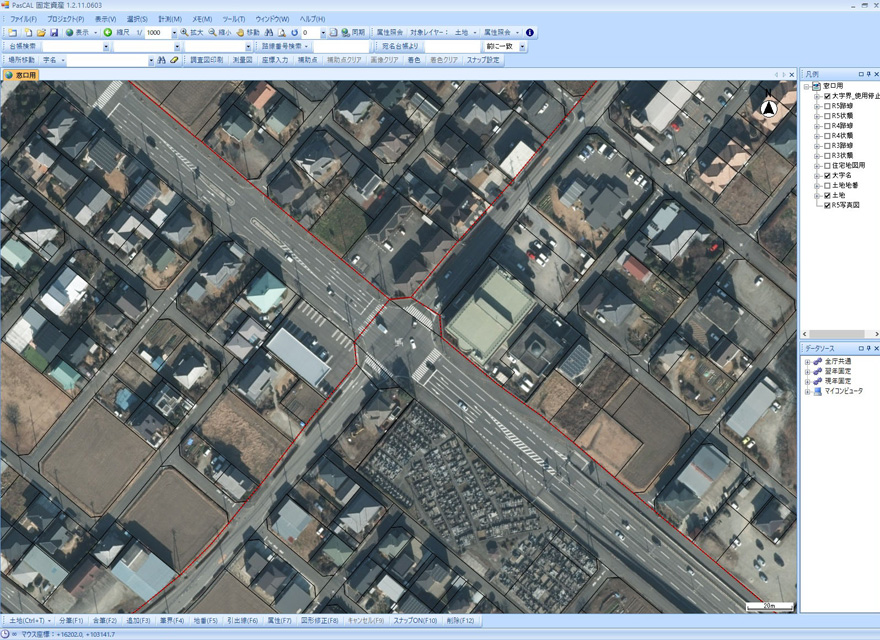
Task: Click the 調査図印刷 button
Action: [207, 60]
